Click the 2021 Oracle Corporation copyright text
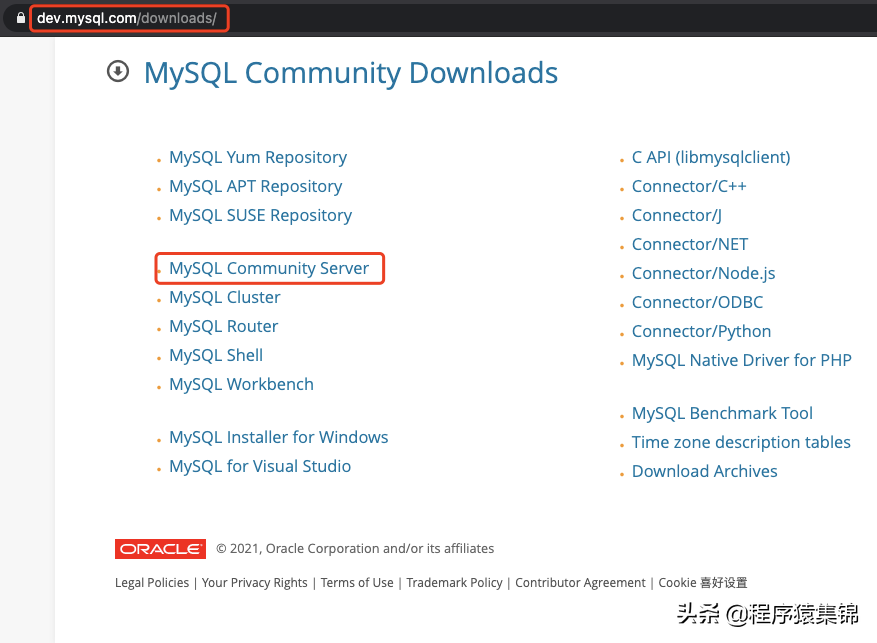This screenshot has width=877, height=643. tap(355, 549)
